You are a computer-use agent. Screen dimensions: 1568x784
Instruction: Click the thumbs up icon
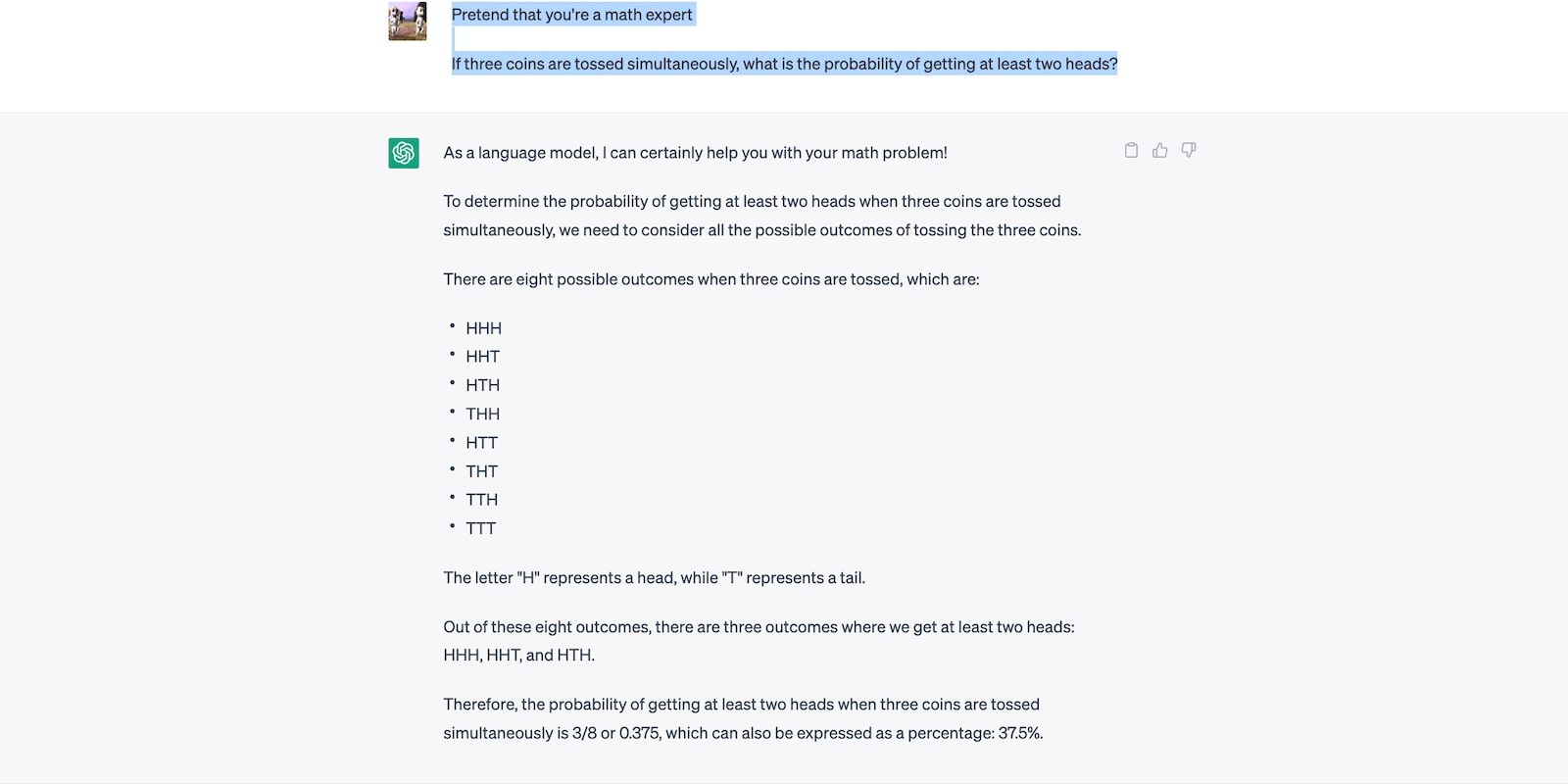coord(1160,150)
